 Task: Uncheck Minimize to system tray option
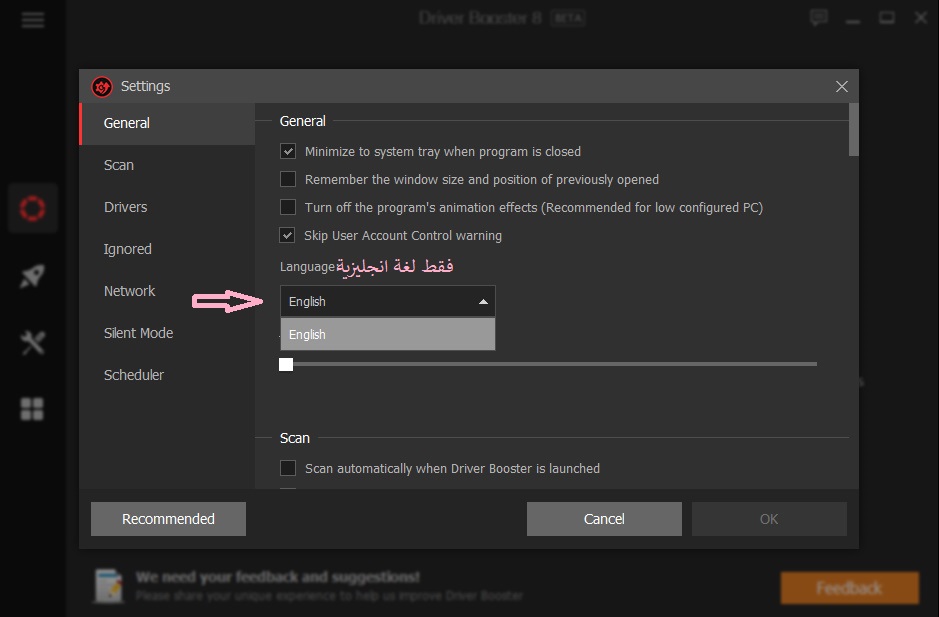[288, 151]
